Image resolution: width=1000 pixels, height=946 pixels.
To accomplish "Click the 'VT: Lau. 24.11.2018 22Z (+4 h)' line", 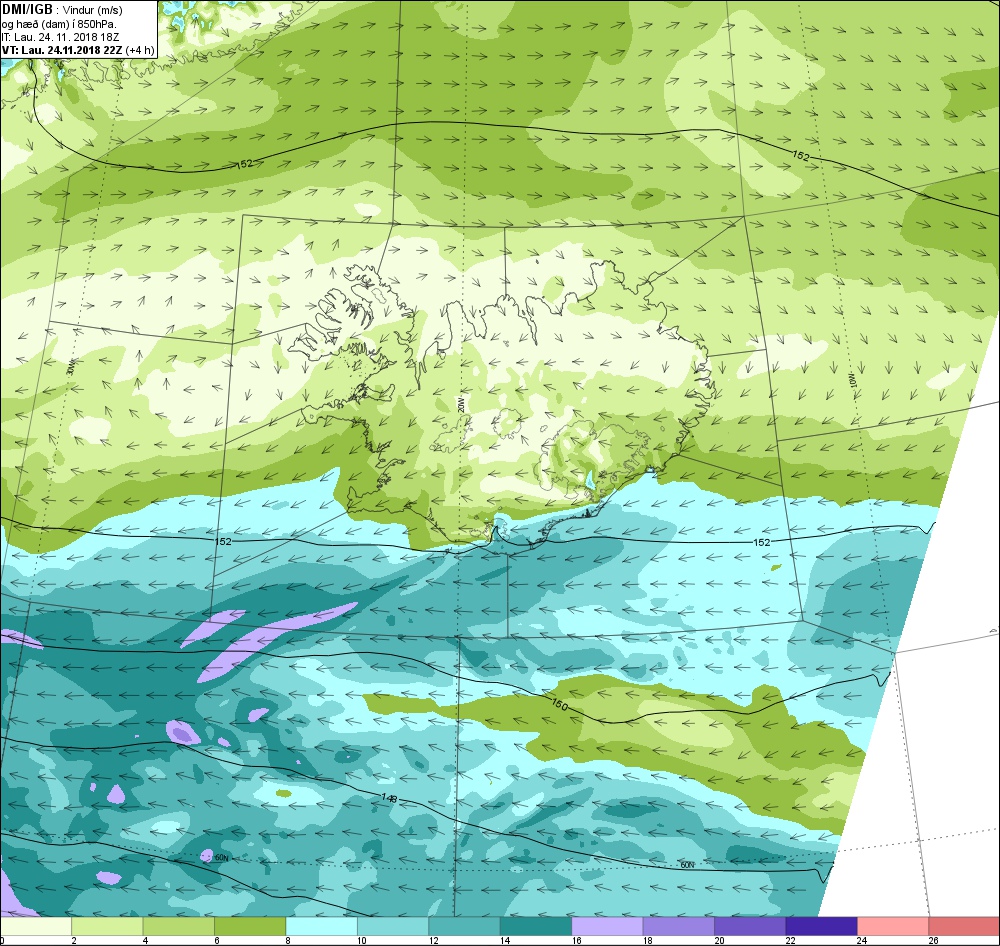I will coord(78,50).
